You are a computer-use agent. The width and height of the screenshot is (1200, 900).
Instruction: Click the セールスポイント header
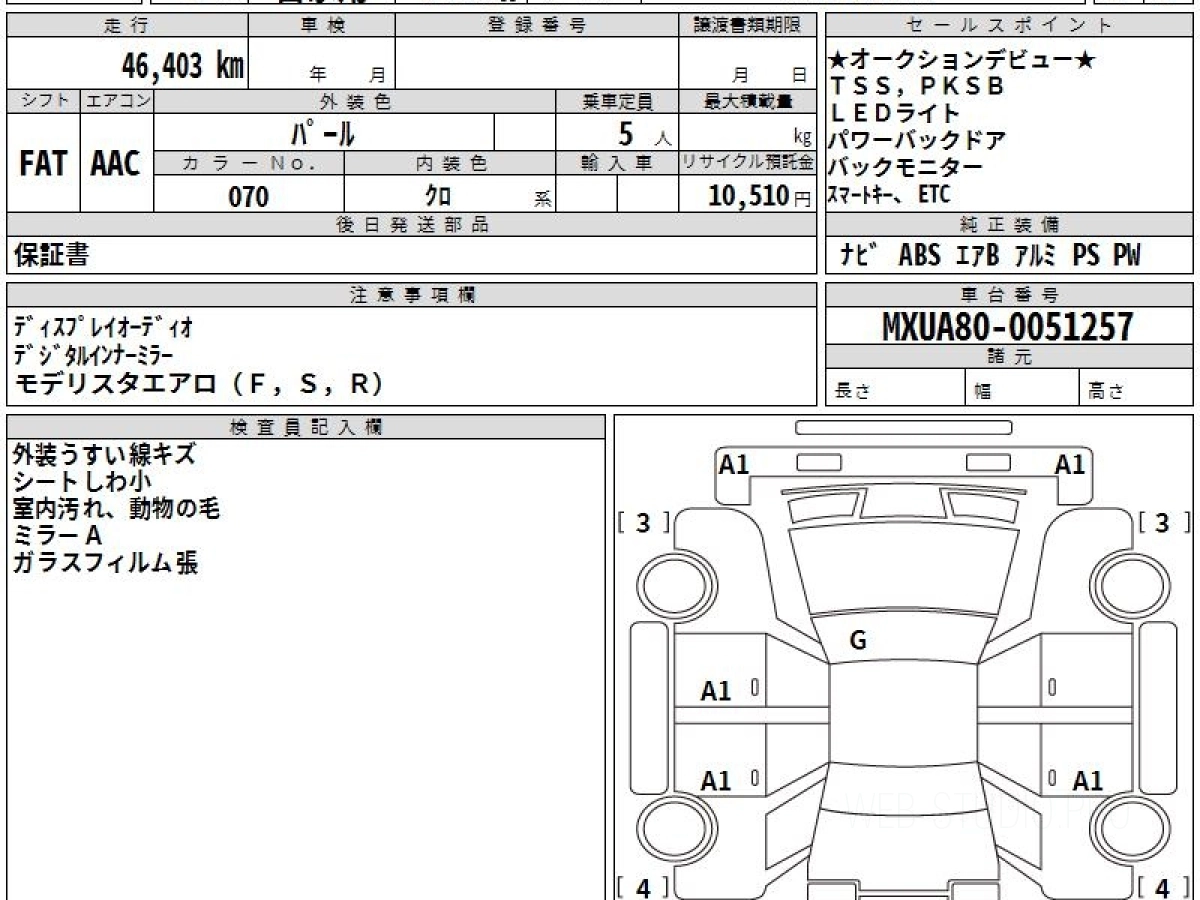pyautogui.click(x=1008, y=26)
